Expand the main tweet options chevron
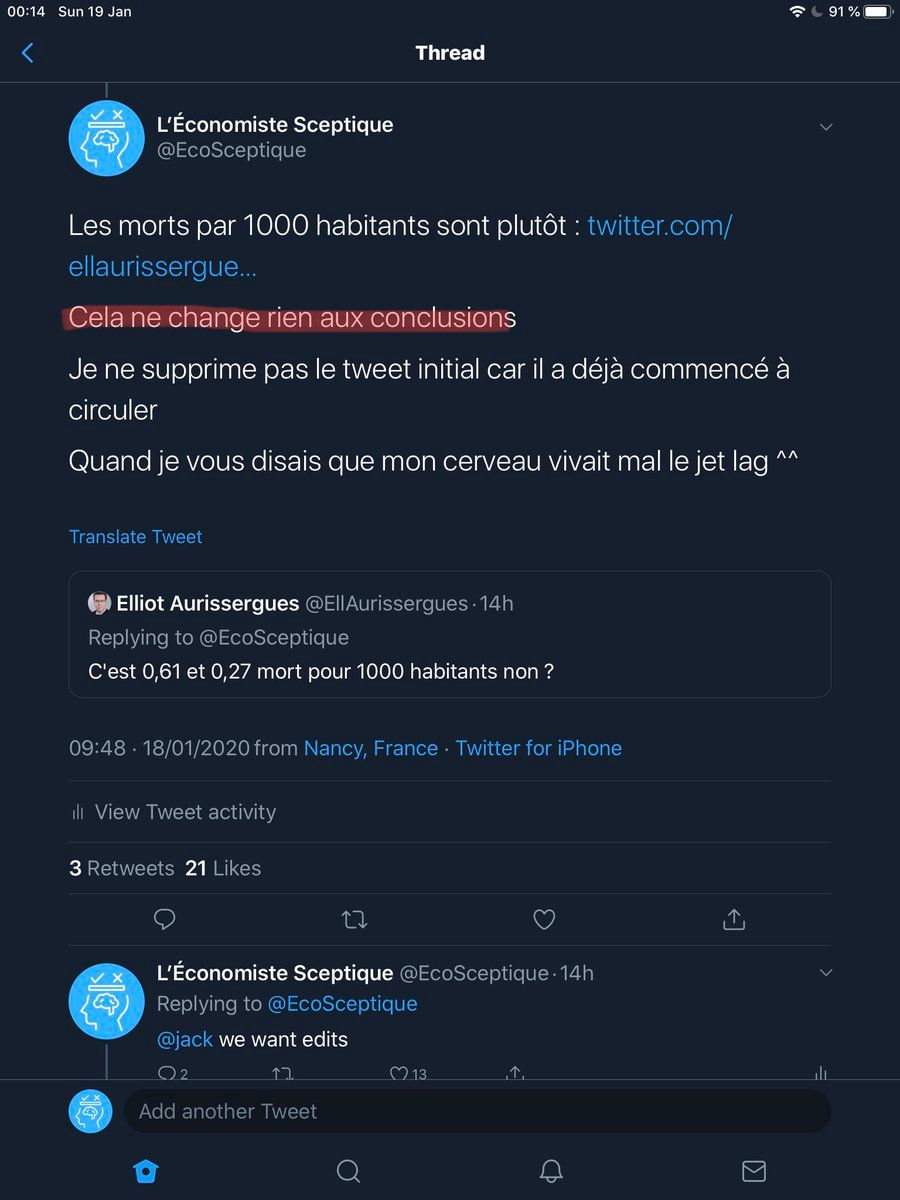This screenshot has height=1200, width=900. coord(826,127)
